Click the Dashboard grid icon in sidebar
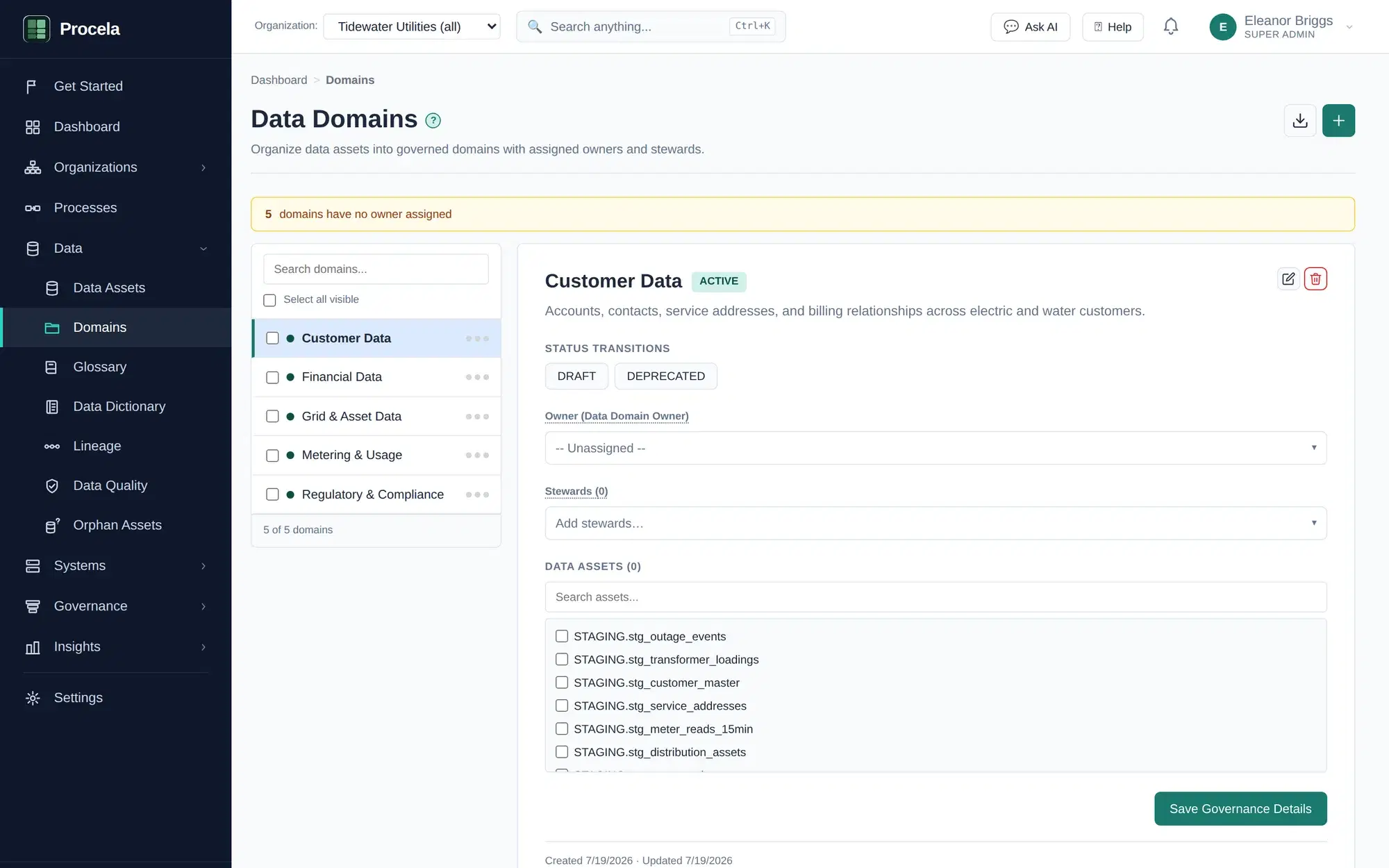Screen dimensions: 1389x868 pyautogui.click(x=32, y=127)
